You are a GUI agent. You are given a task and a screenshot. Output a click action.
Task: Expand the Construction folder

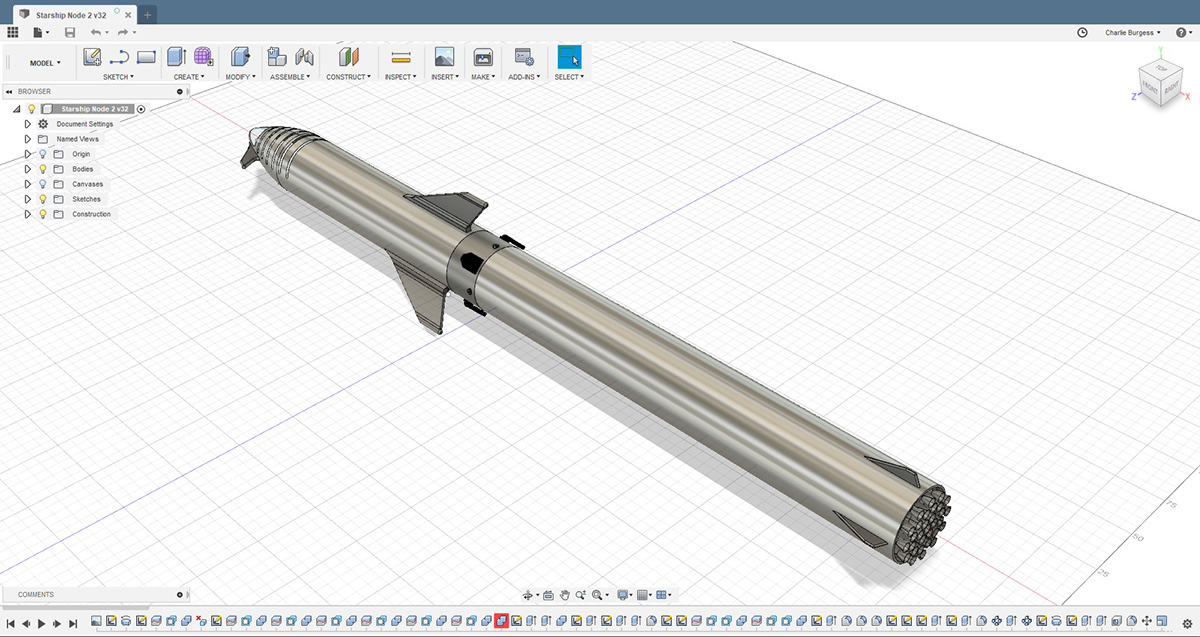coord(28,214)
